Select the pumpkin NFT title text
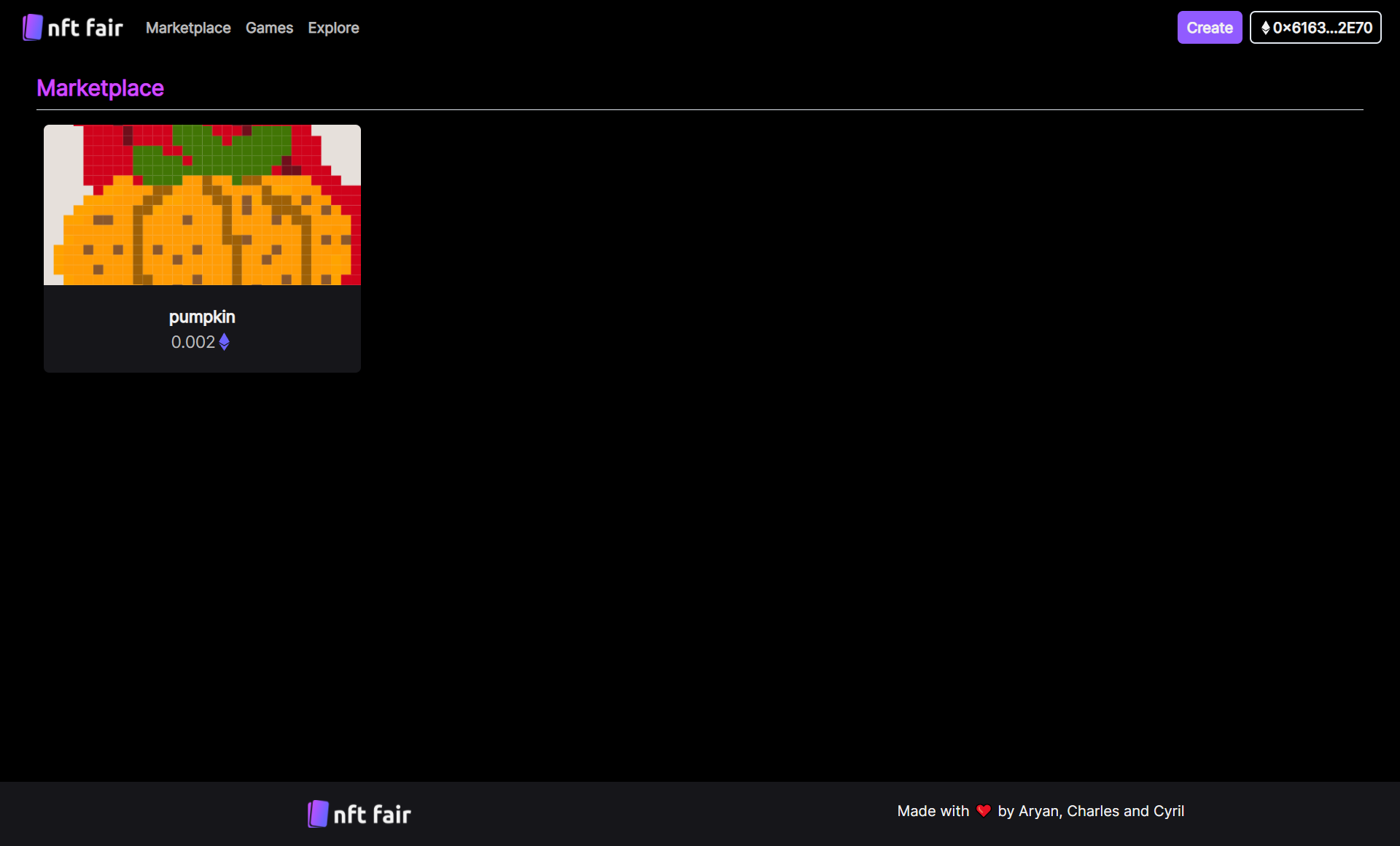1400x846 pixels. click(202, 317)
